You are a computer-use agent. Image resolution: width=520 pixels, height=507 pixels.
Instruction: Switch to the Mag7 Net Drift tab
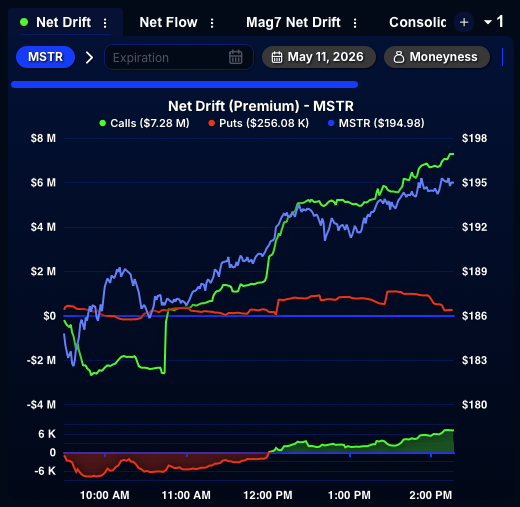click(293, 22)
